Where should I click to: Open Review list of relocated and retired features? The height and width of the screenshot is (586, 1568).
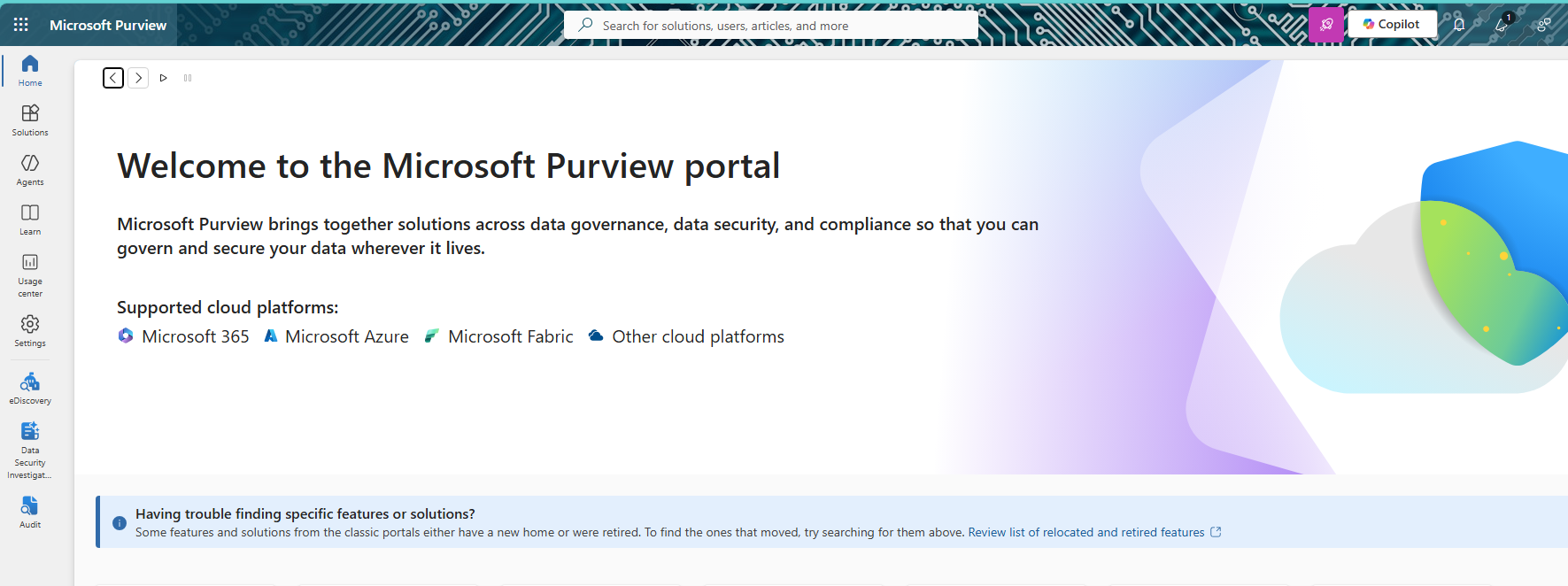[1086, 532]
